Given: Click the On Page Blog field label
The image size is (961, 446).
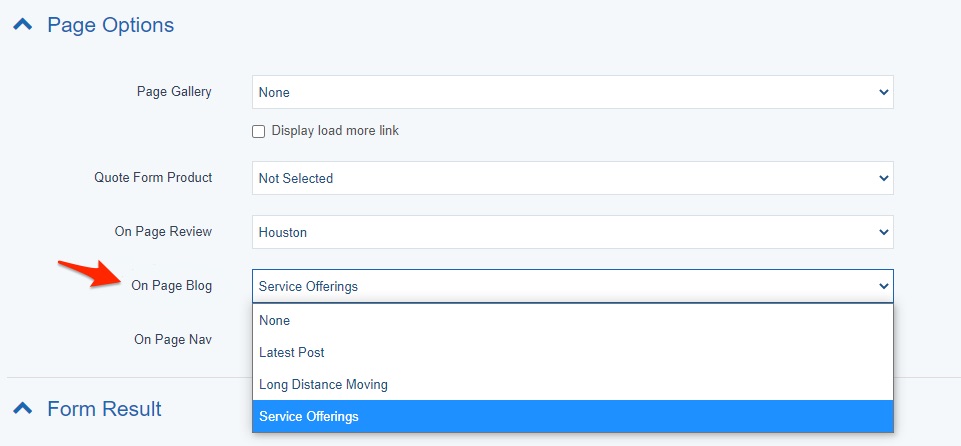Looking at the screenshot, I should tap(171, 286).
